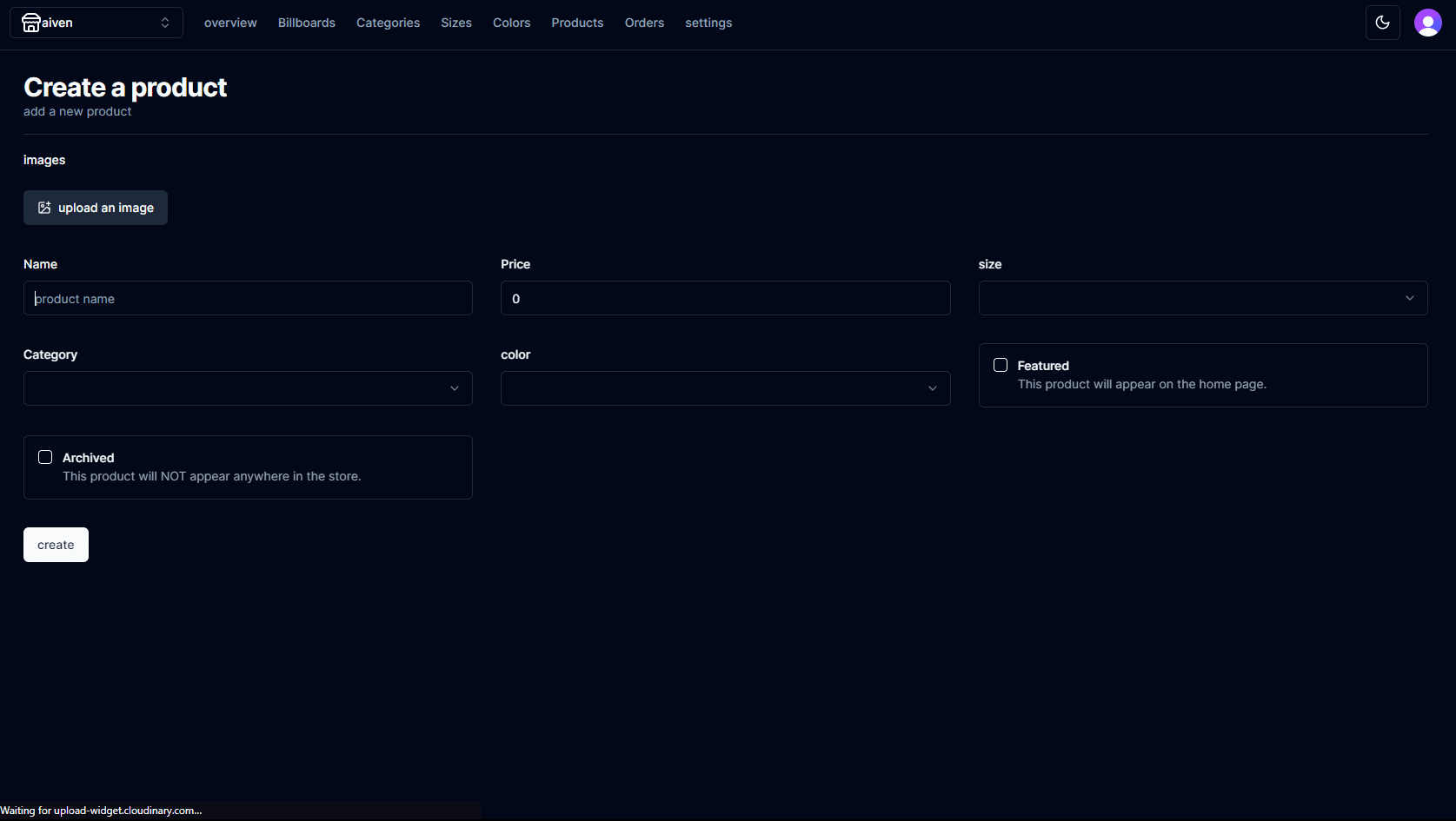This screenshot has width=1456, height=821.
Task: Expand the size dropdown
Action: [1203, 298]
